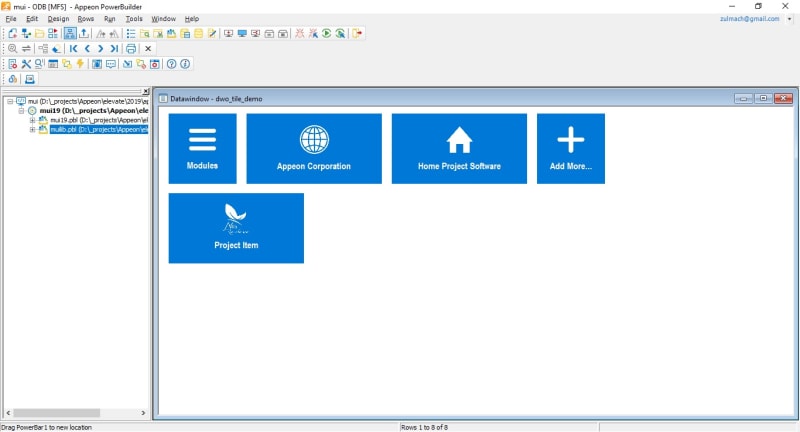Open the Design menu
800x432 pixels.
tap(58, 19)
